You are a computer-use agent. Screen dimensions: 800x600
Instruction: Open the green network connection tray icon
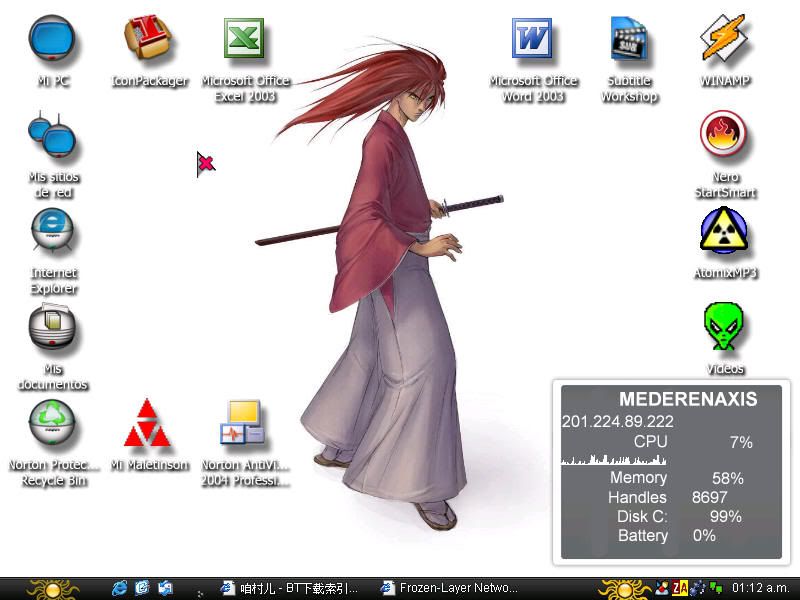(716, 588)
